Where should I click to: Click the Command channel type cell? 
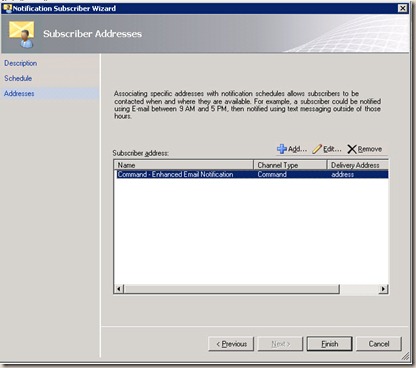272,174
